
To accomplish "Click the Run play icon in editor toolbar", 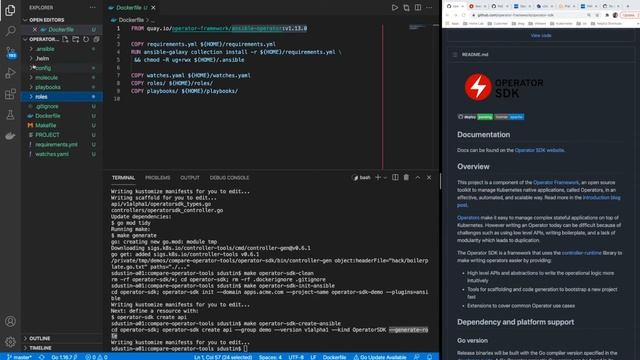I will tap(395, 7).
